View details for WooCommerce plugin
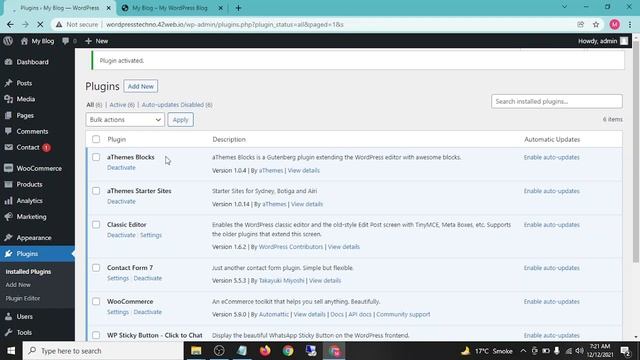The height and width of the screenshot is (360, 640). (309, 314)
